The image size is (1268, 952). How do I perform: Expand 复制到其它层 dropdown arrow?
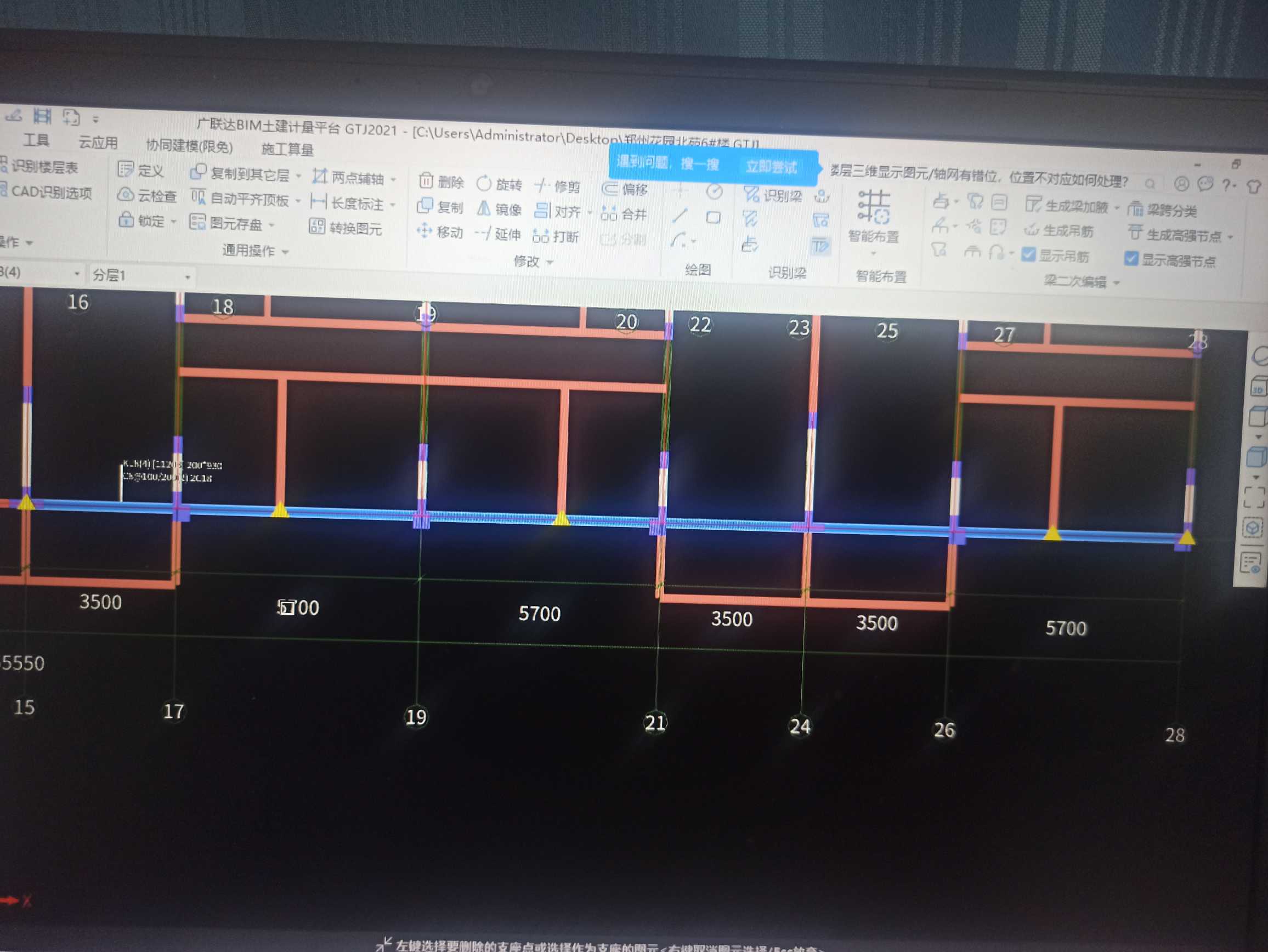[299, 176]
